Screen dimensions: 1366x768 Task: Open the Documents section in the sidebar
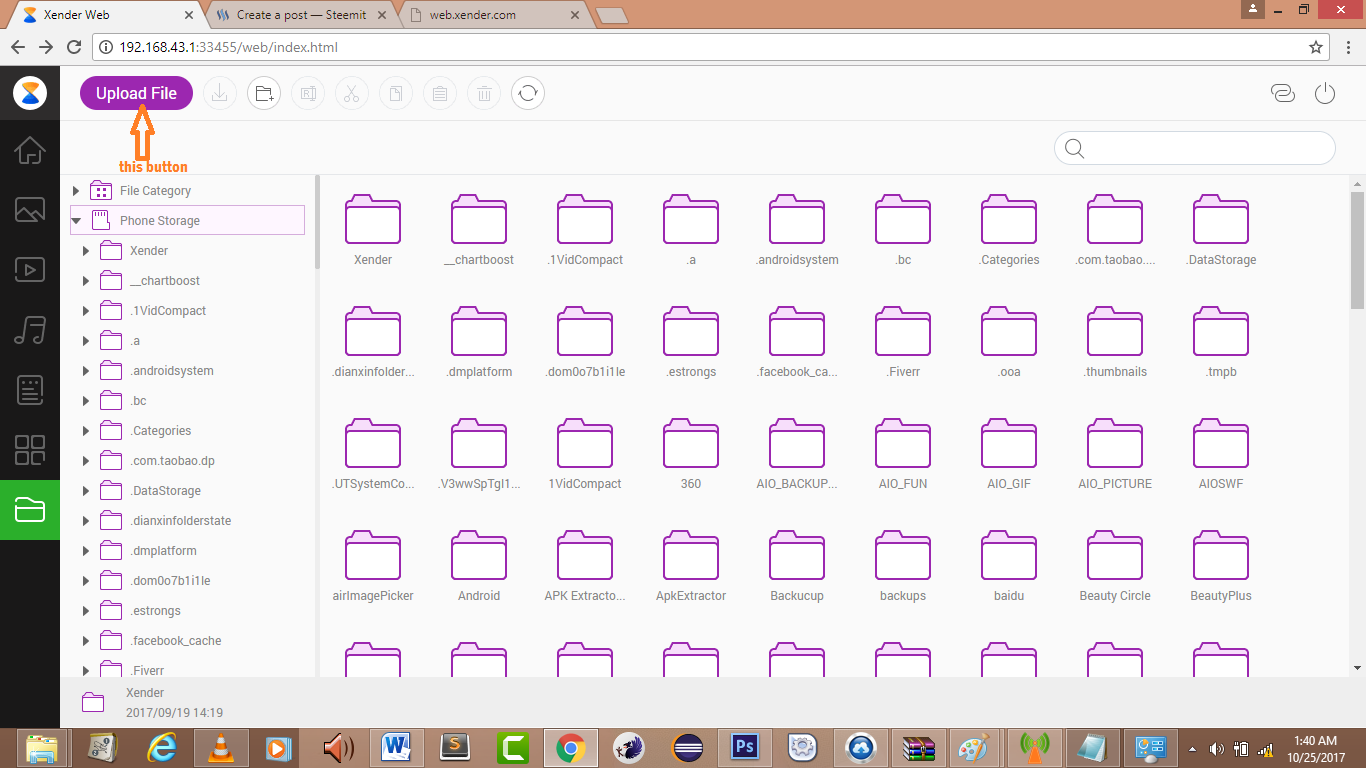point(30,390)
